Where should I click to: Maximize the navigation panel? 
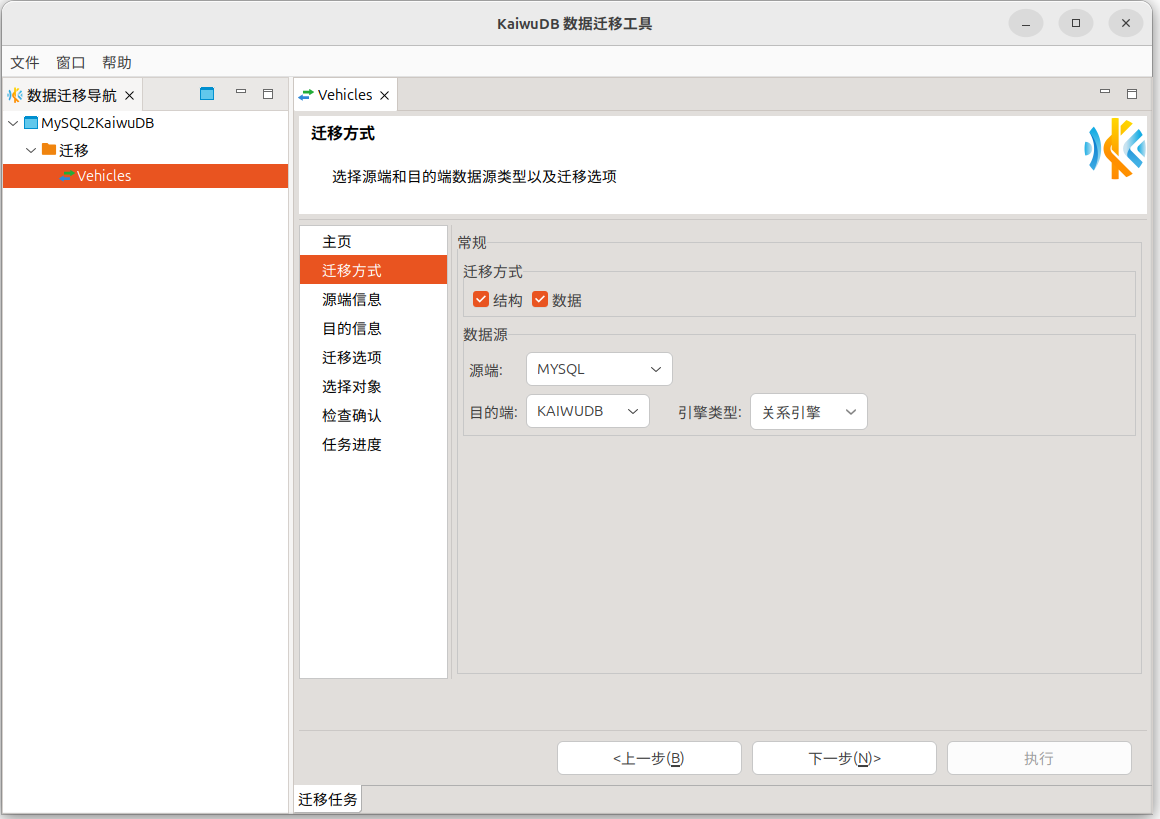(268, 94)
